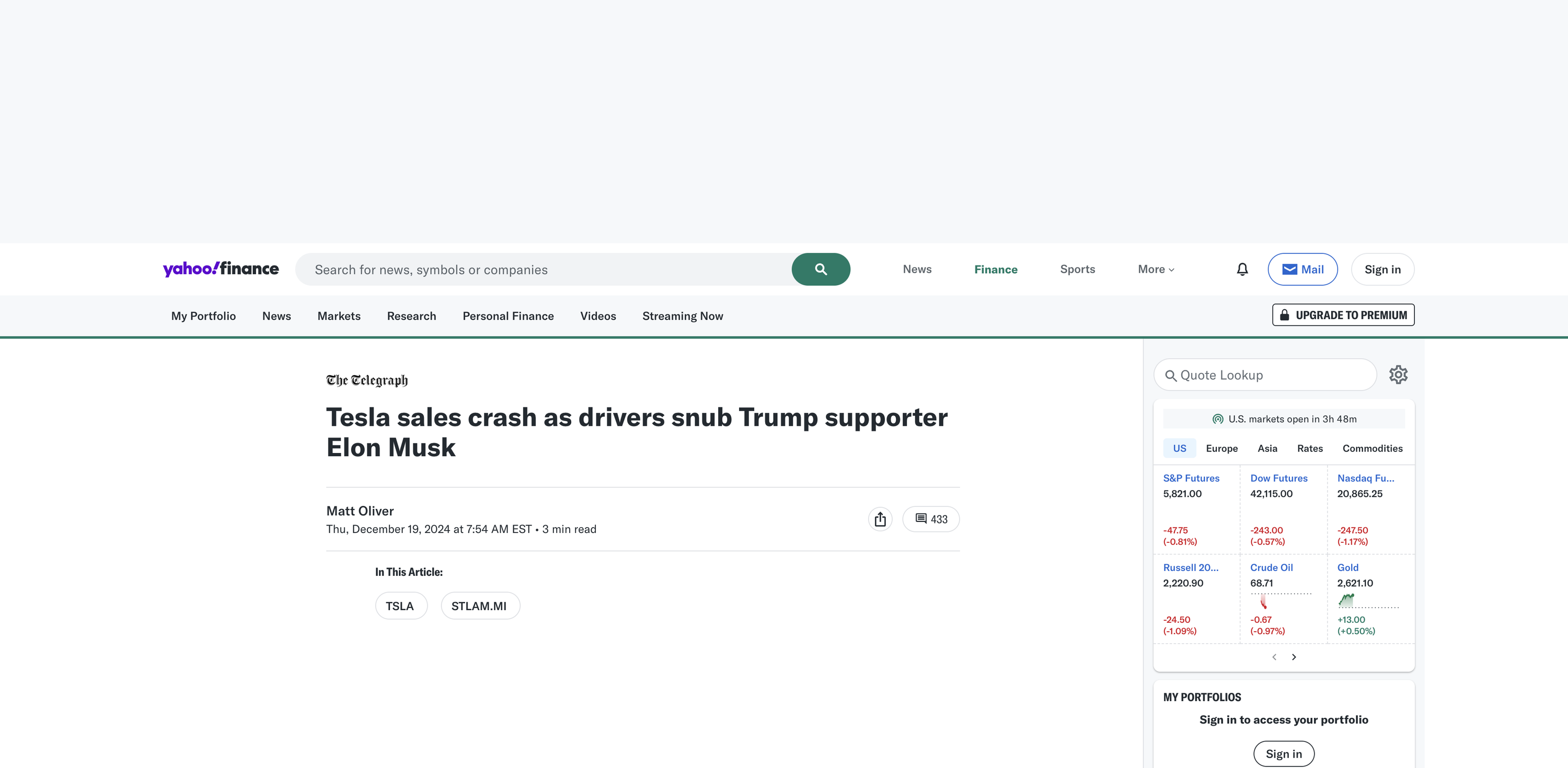
Task: Open the Markets menu
Action: pyautogui.click(x=339, y=316)
